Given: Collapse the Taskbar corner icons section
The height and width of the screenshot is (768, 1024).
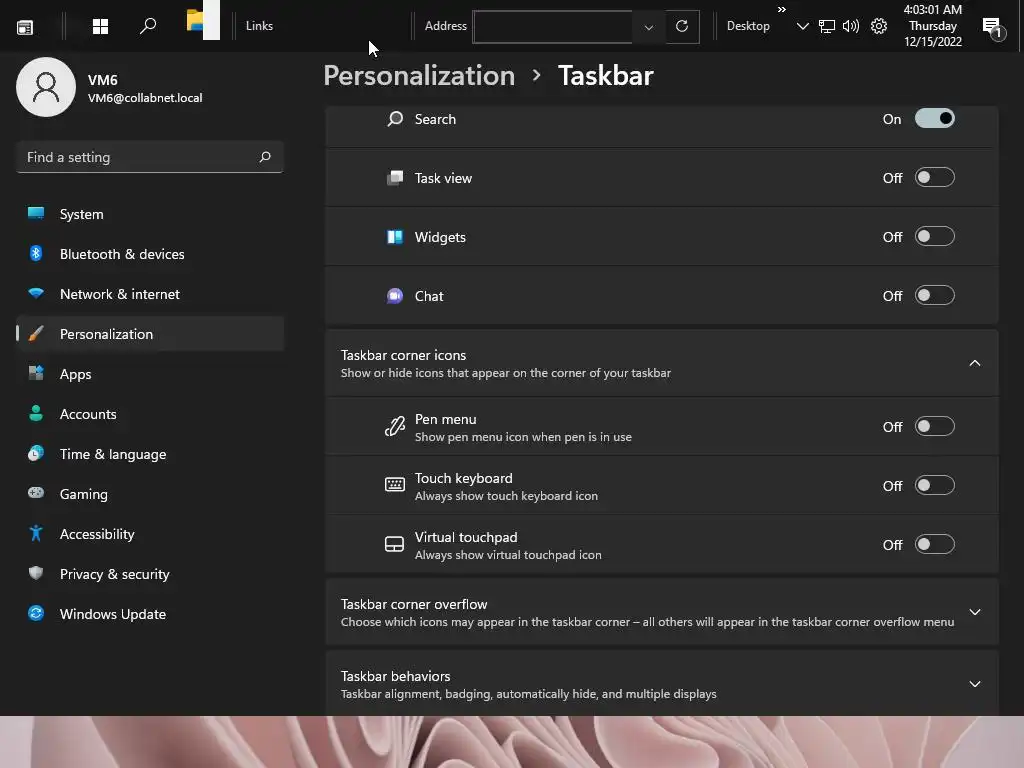Looking at the screenshot, I should [974, 363].
